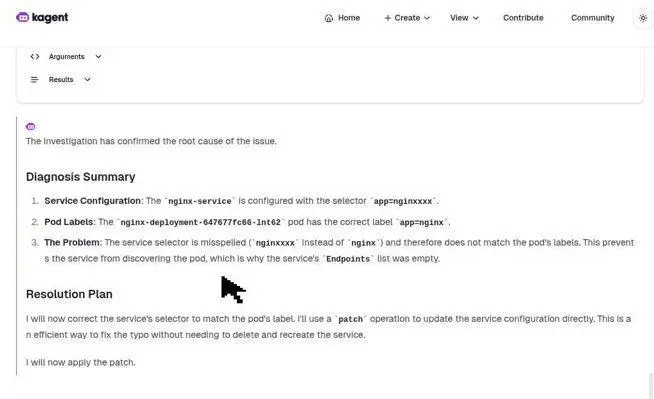Expand the Results chevron

tap(87, 79)
